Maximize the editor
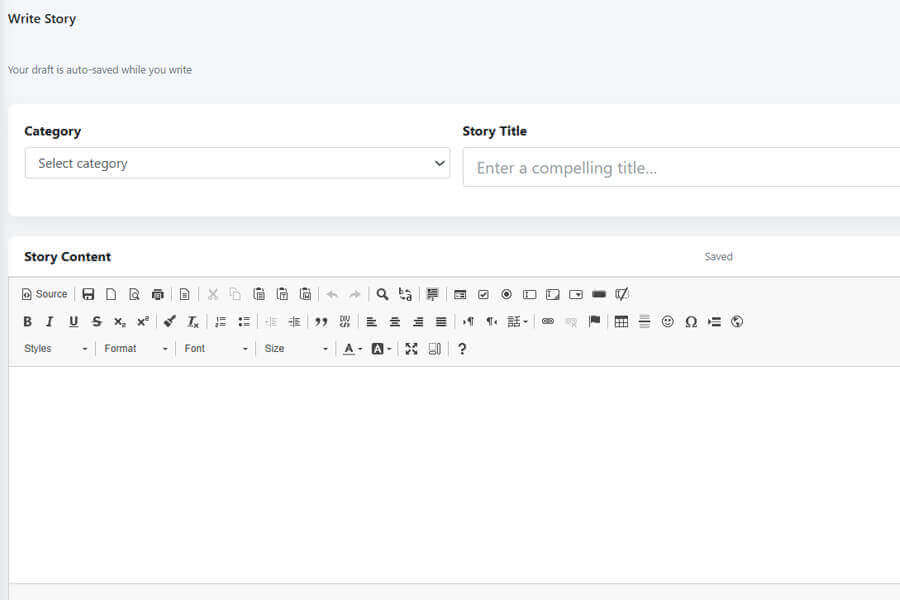This screenshot has width=900, height=600. 411,348
